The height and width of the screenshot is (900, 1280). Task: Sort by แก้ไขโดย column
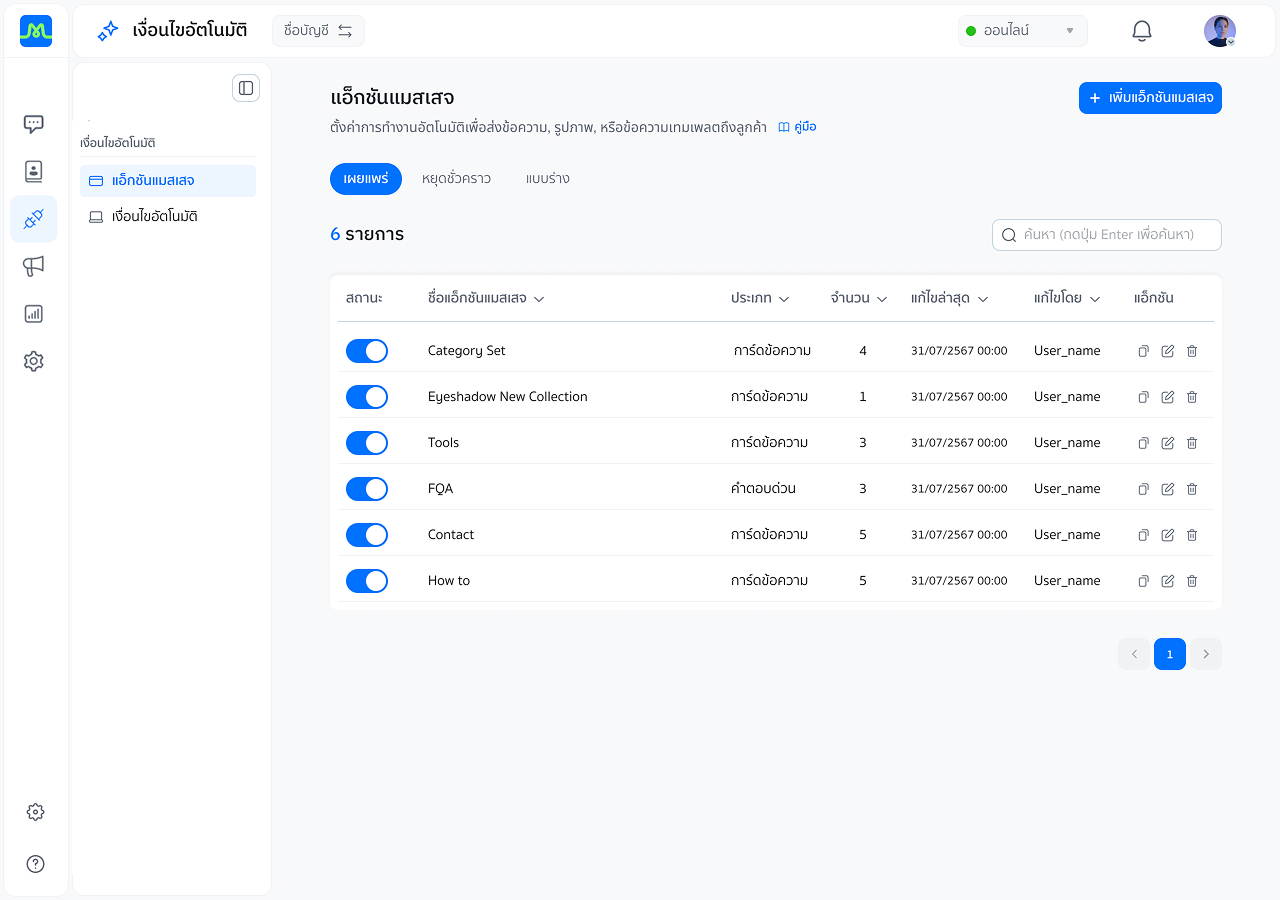(1067, 298)
